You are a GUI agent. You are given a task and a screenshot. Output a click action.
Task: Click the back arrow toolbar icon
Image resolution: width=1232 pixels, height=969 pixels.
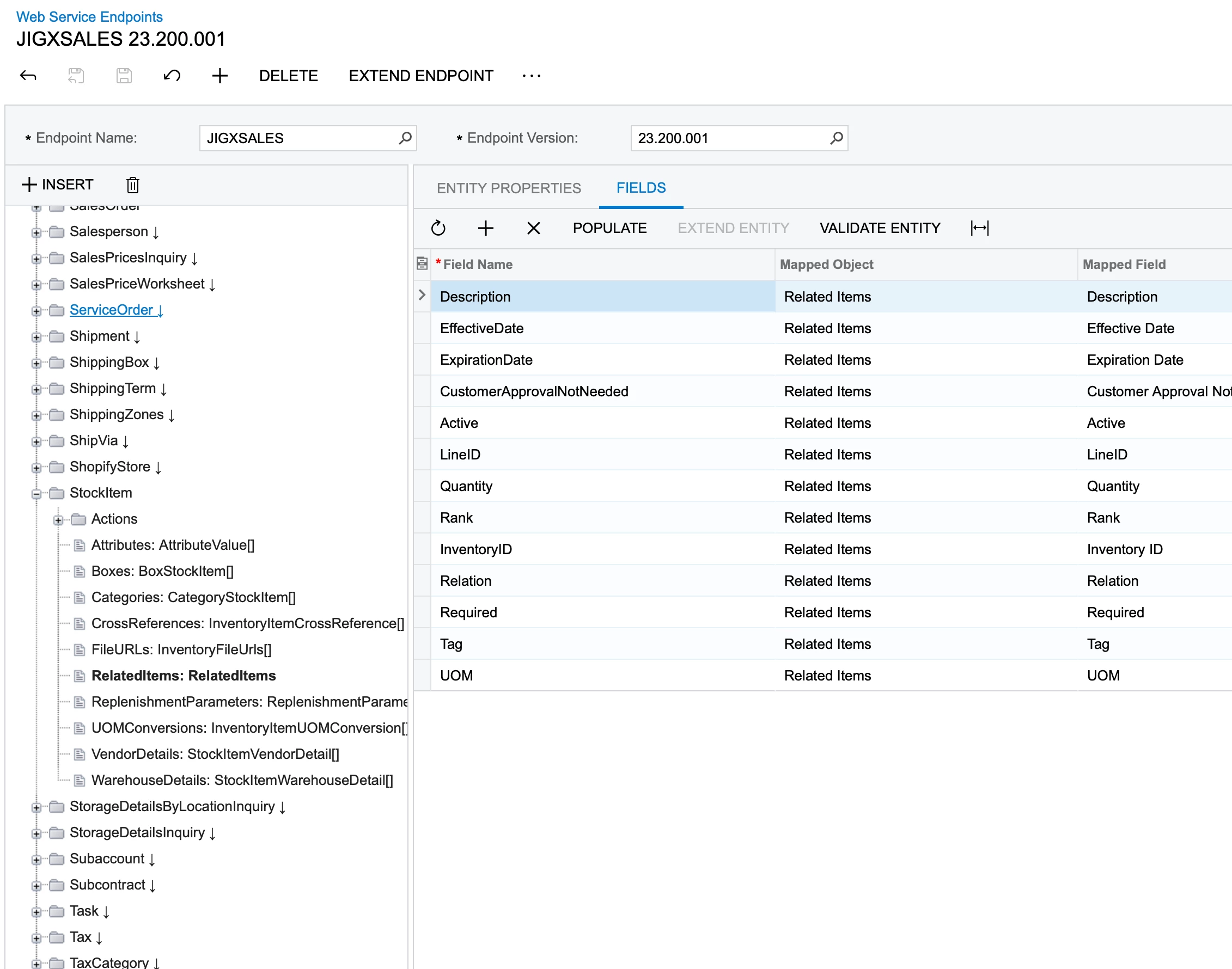pyautogui.click(x=28, y=76)
